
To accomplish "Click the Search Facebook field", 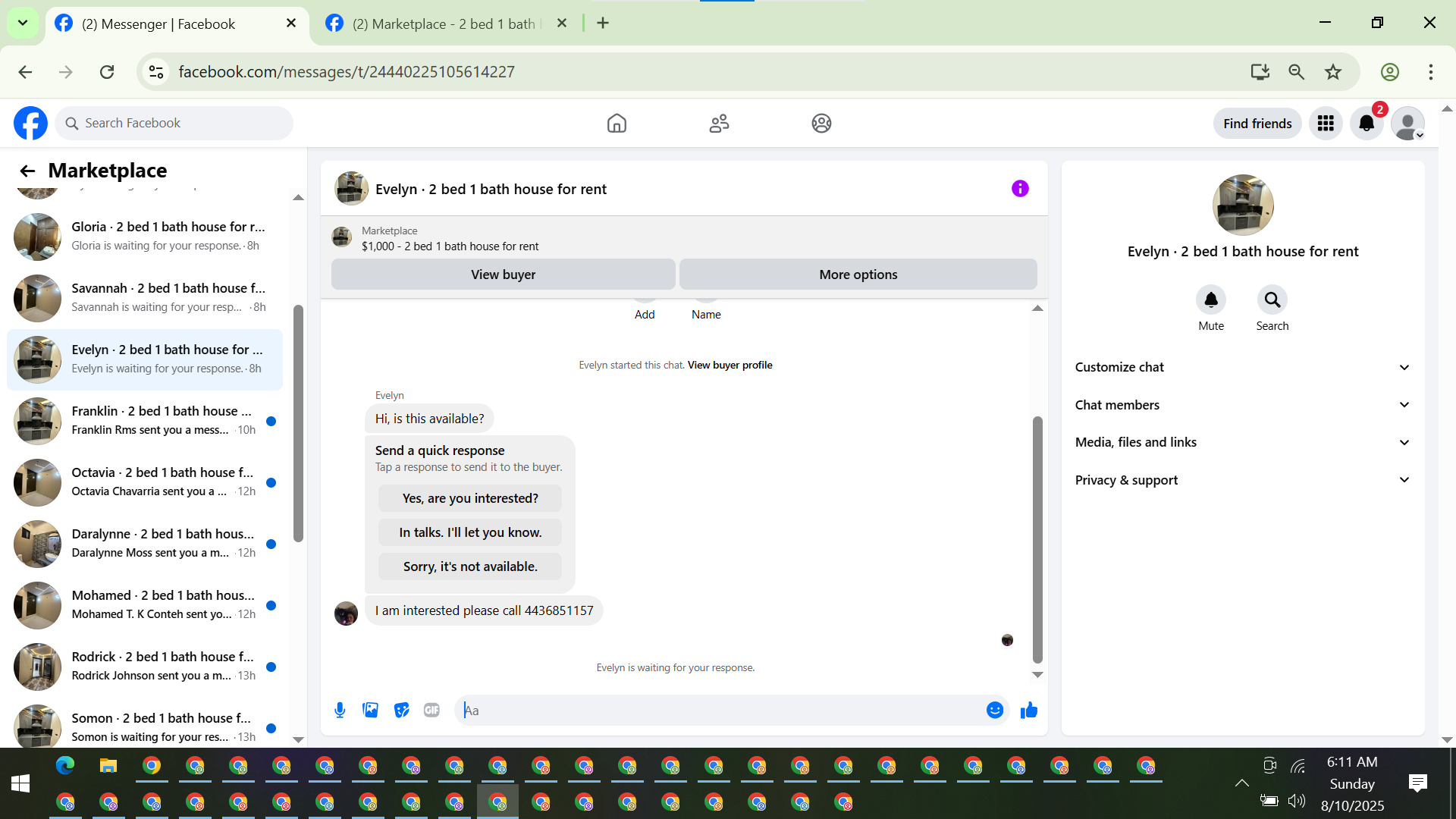I will [174, 124].
